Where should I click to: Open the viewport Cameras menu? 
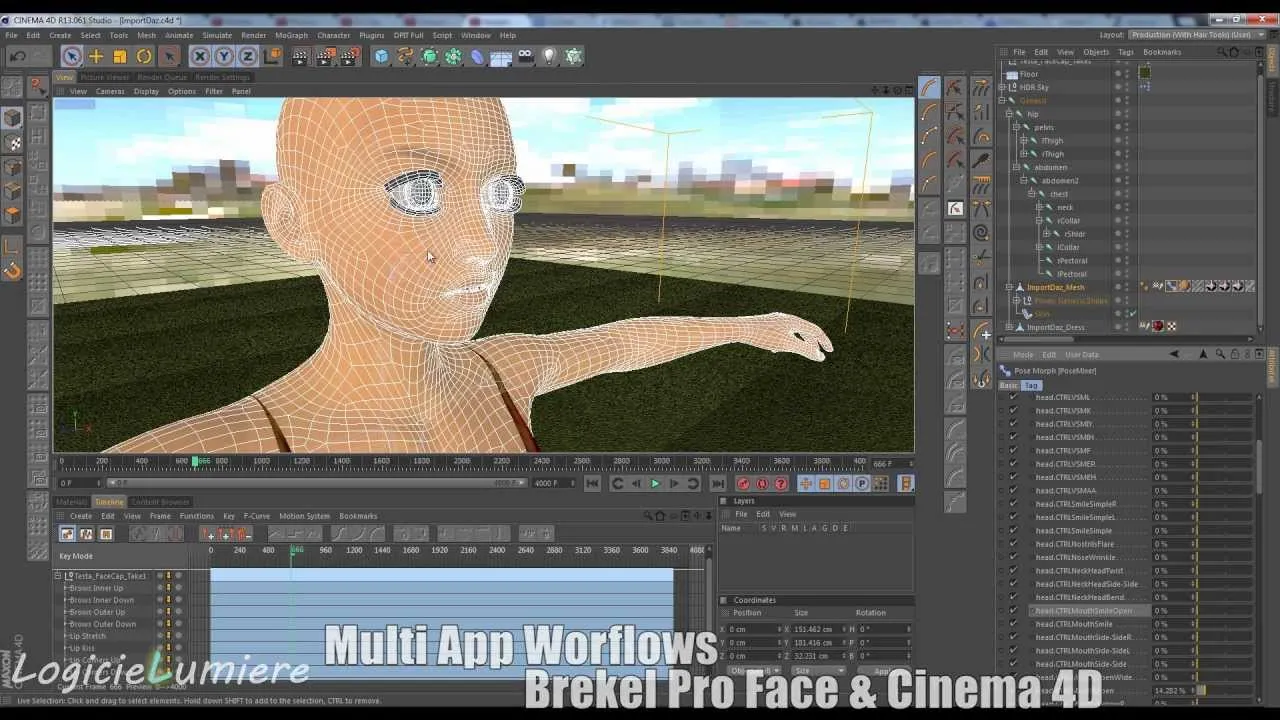[x=110, y=91]
